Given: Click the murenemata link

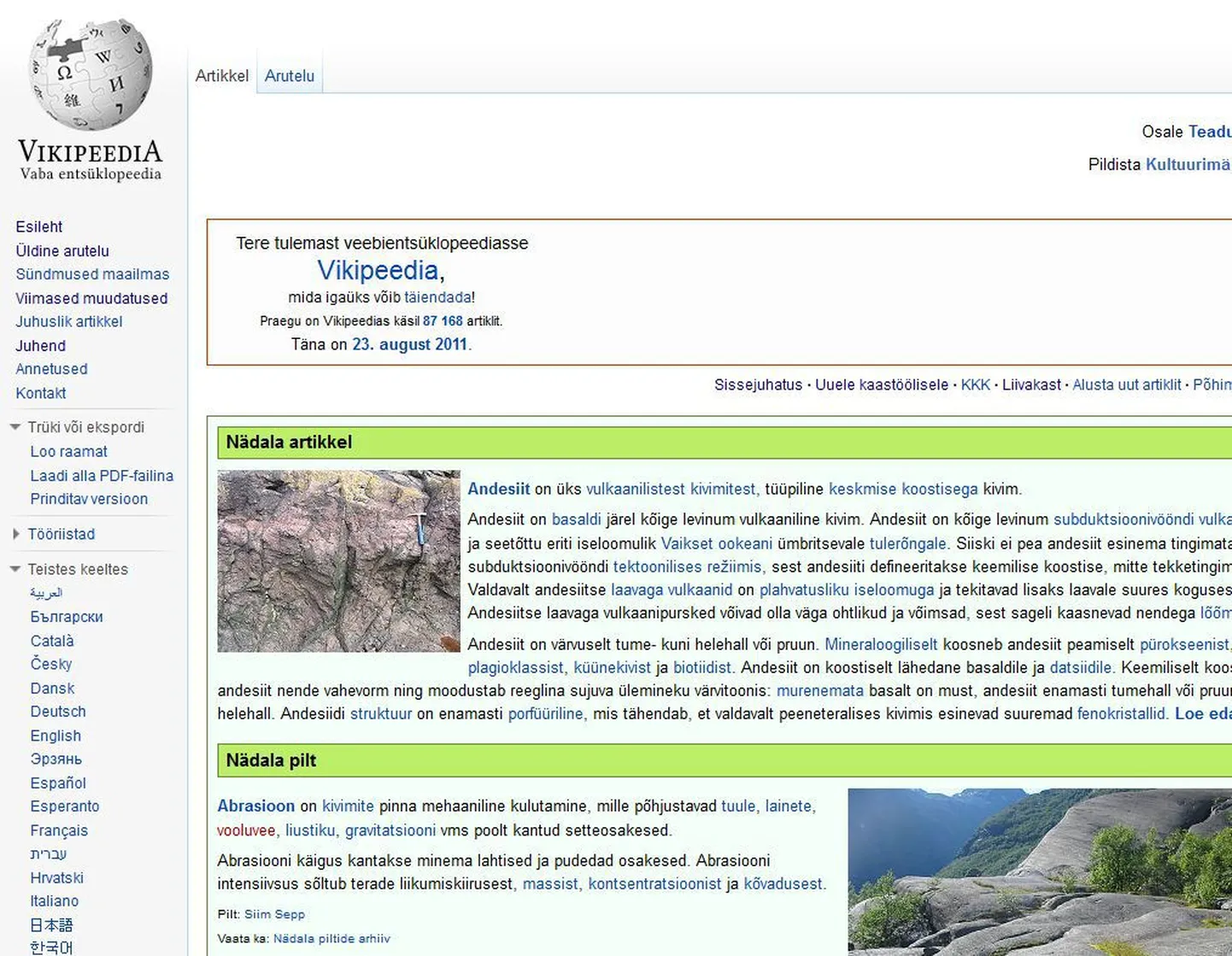Looking at the screenshot, I should pos(820,690).
